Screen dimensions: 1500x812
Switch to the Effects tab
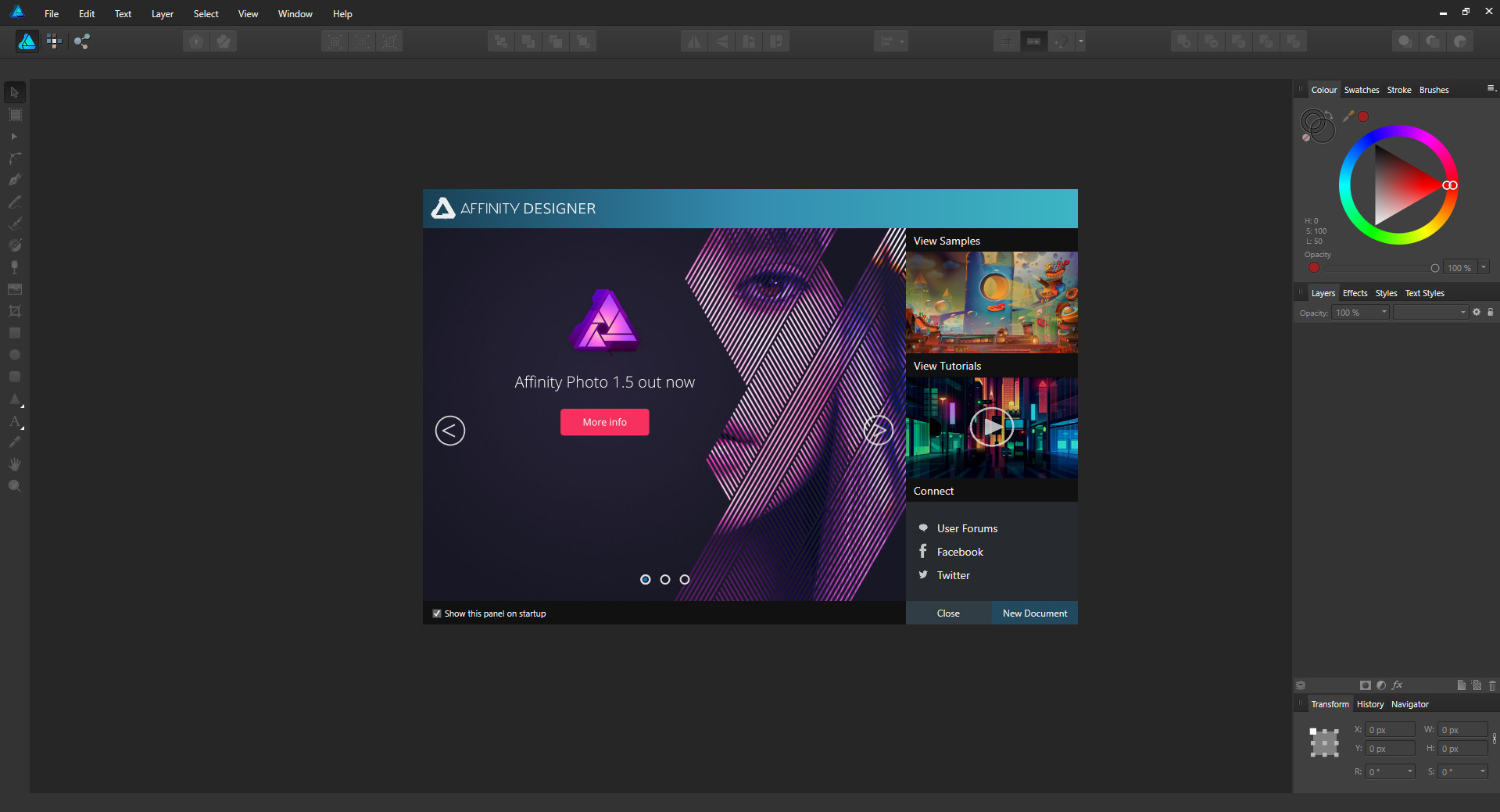pos(1355,293)
